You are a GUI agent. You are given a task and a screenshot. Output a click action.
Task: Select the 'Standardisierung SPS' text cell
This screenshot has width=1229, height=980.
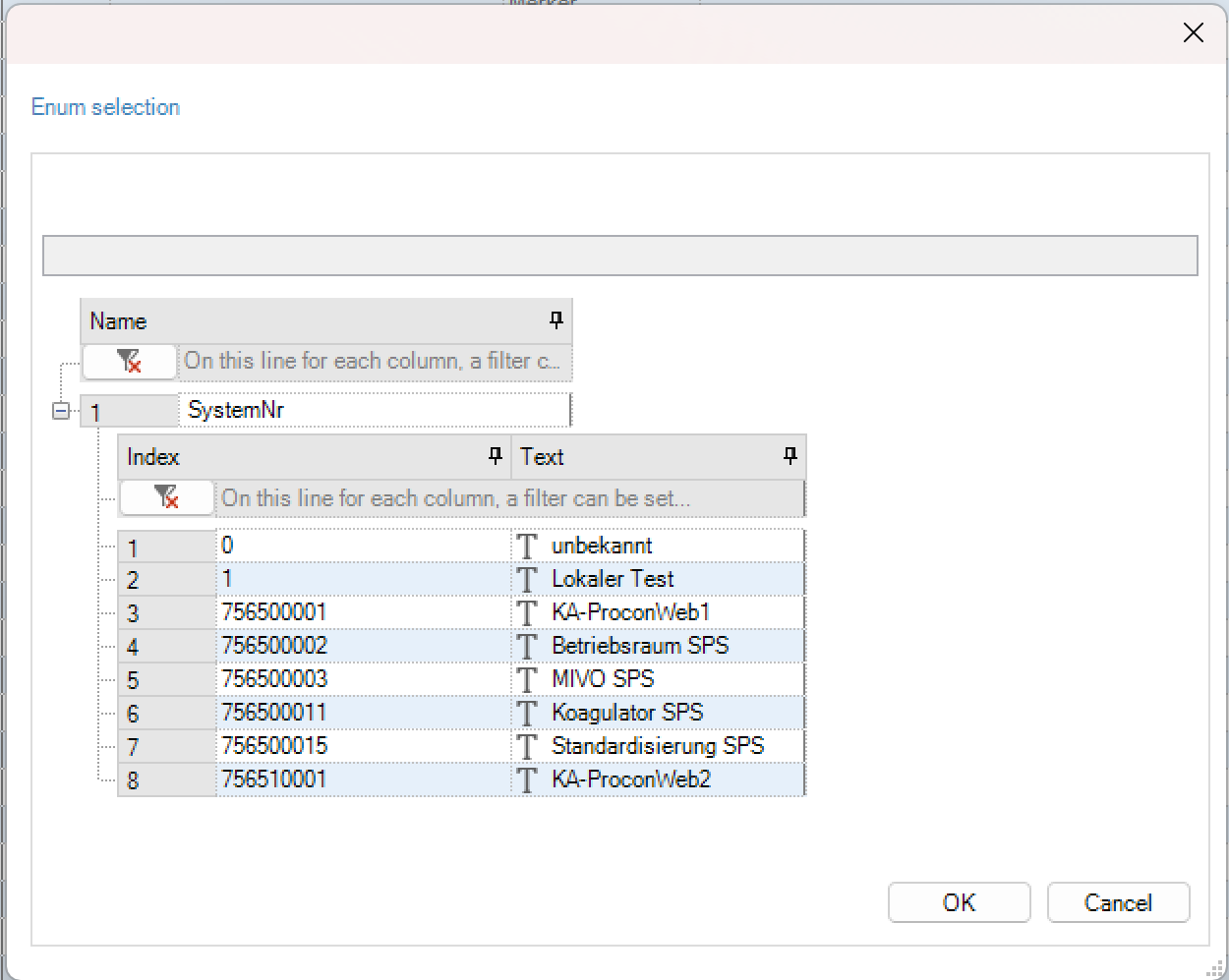(x=658, y=746)
